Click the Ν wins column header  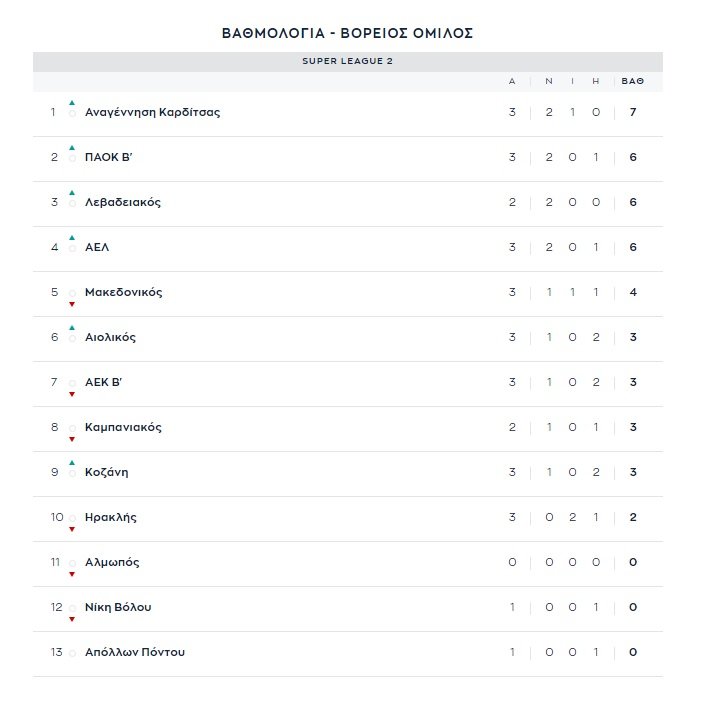(549, 82)
